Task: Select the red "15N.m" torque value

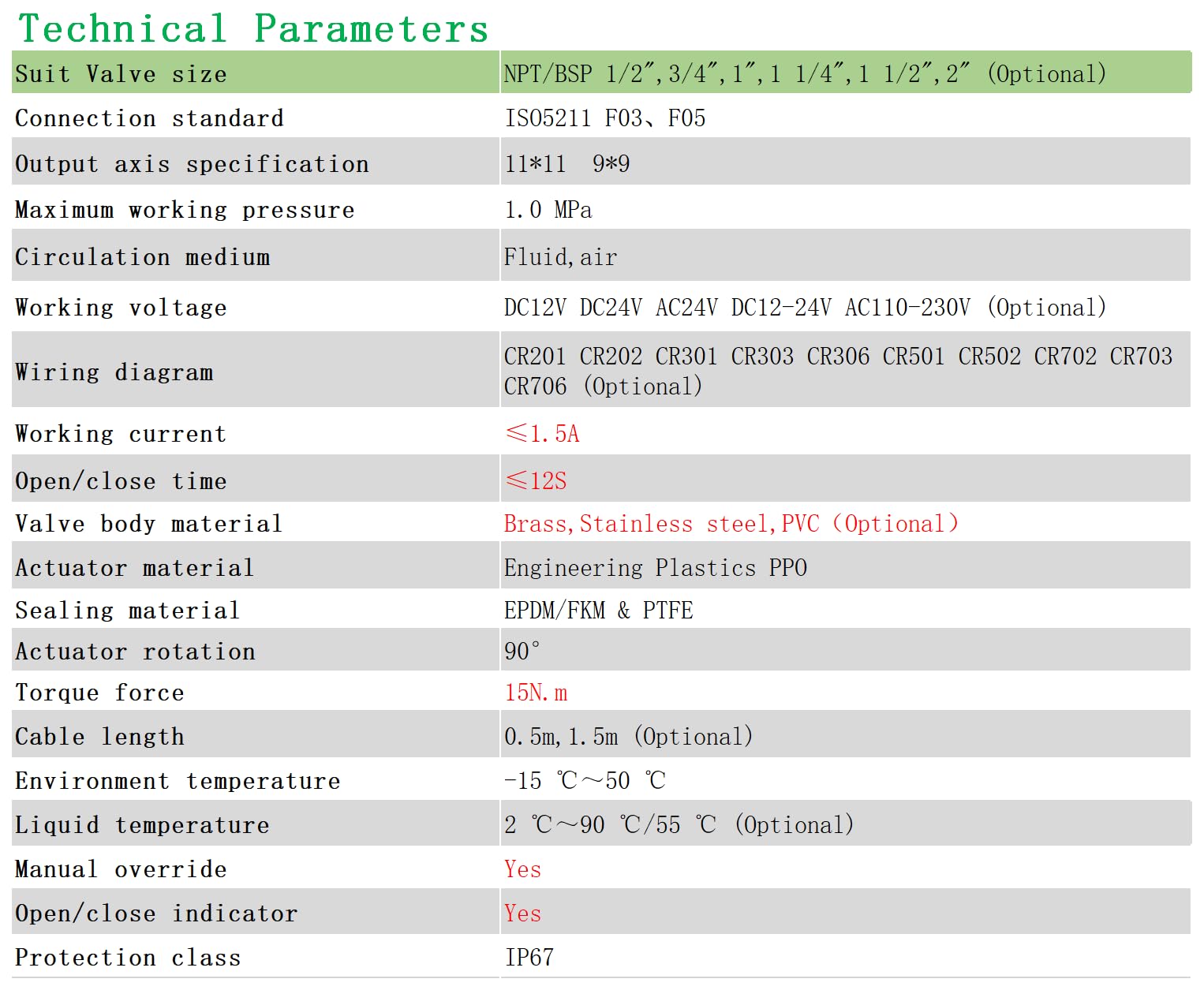Action: point(536,693)
